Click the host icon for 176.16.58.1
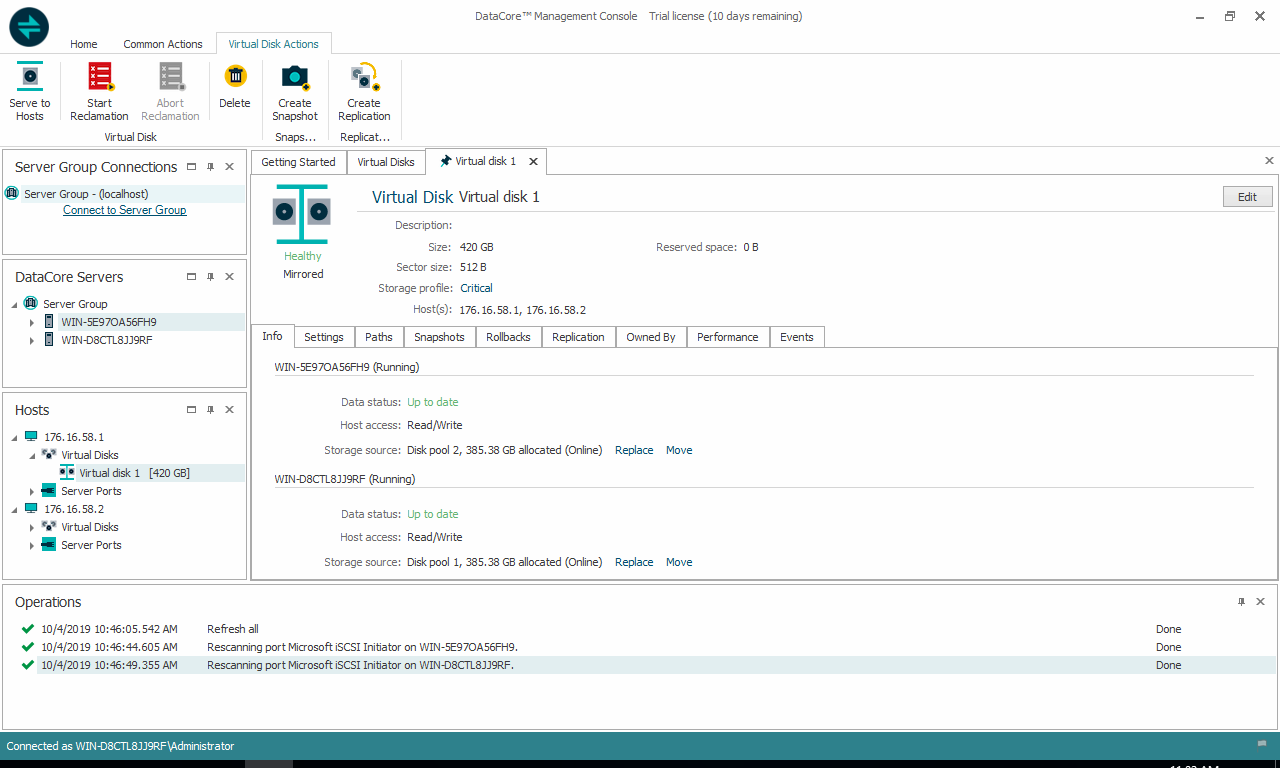Screen dimensions: 1280x768 (x=31, y=437)
